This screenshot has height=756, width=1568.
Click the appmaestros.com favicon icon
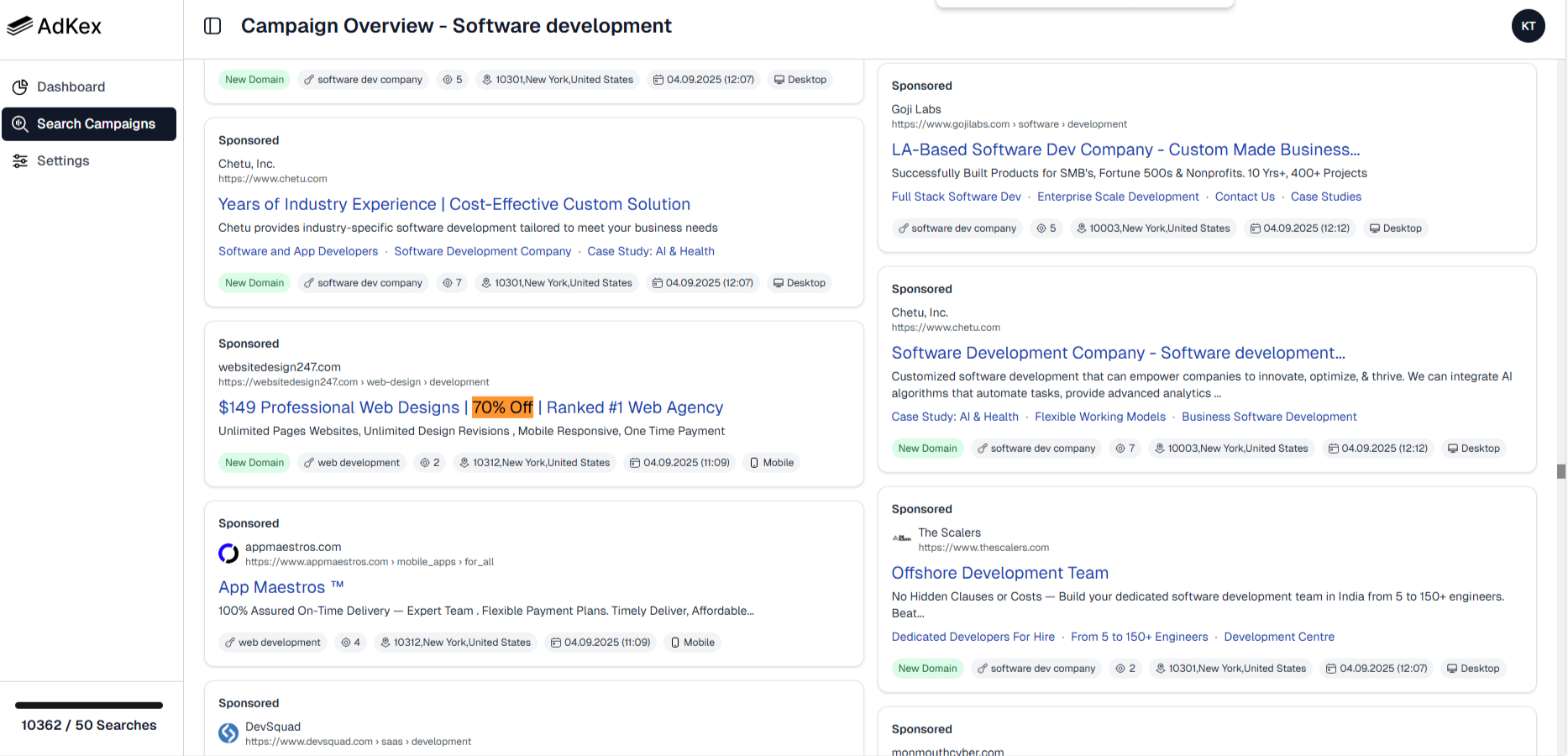[x=228, y=554]
